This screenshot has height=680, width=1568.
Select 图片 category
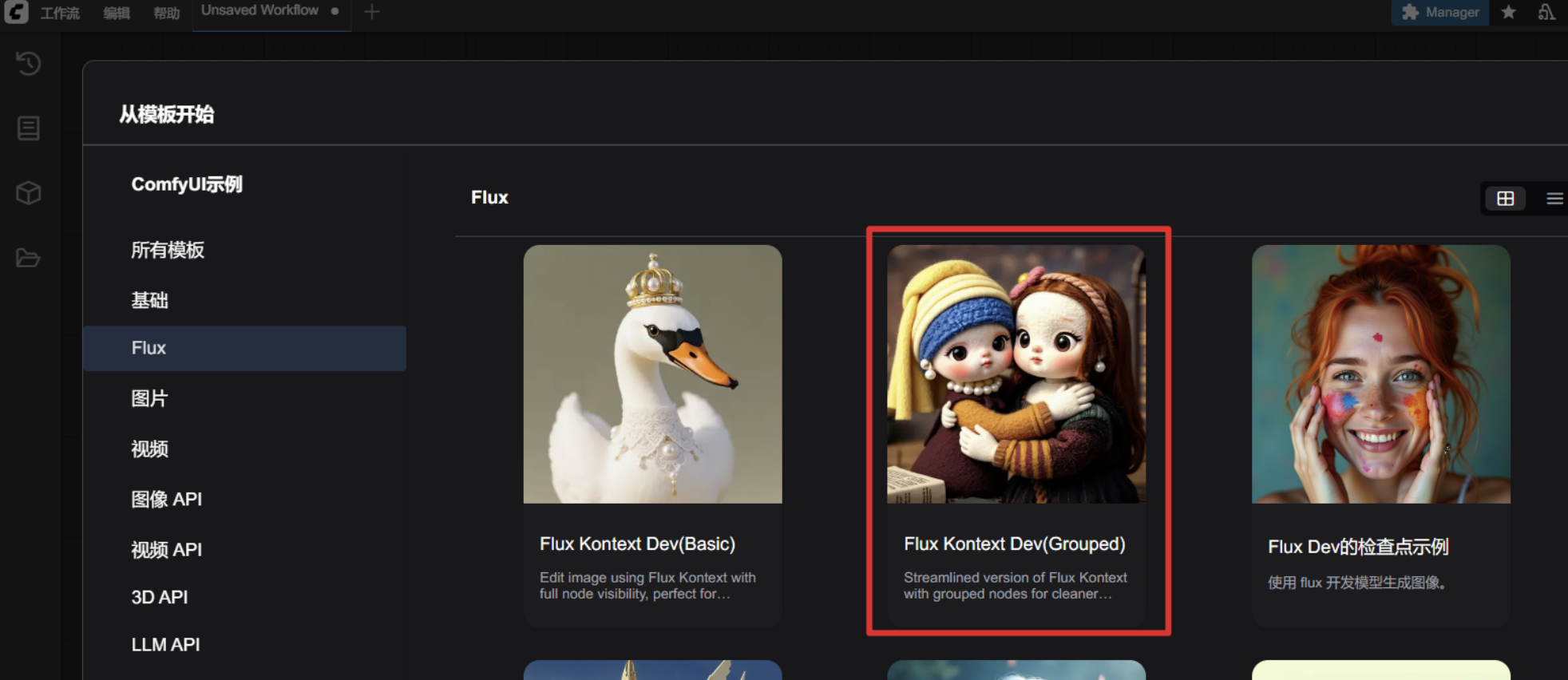coord(244,398)
